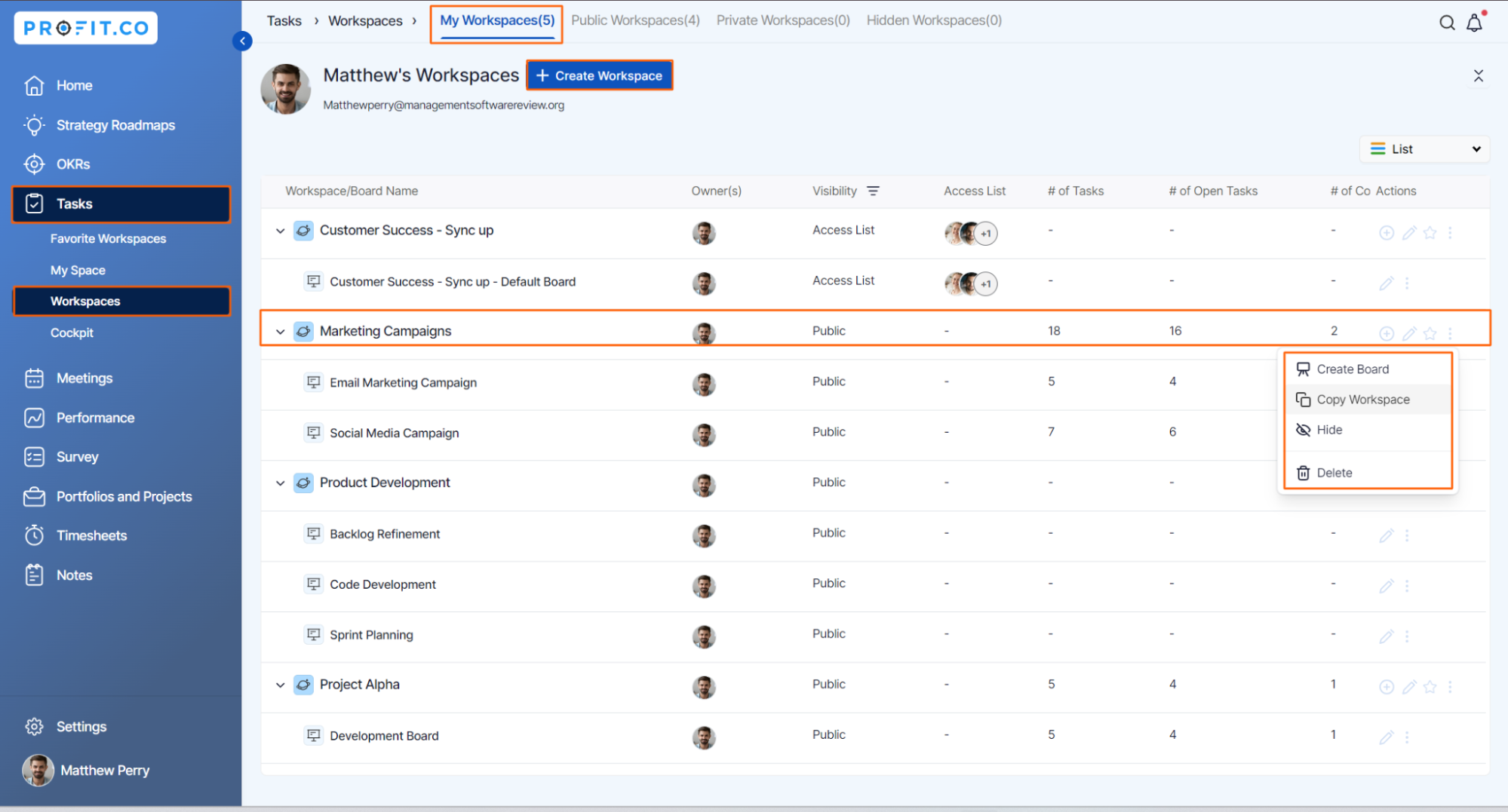This screenshot has width=1508, height=812.
Task: Add a board to Project Alpha with plus icon
Action: (1386, 687)
